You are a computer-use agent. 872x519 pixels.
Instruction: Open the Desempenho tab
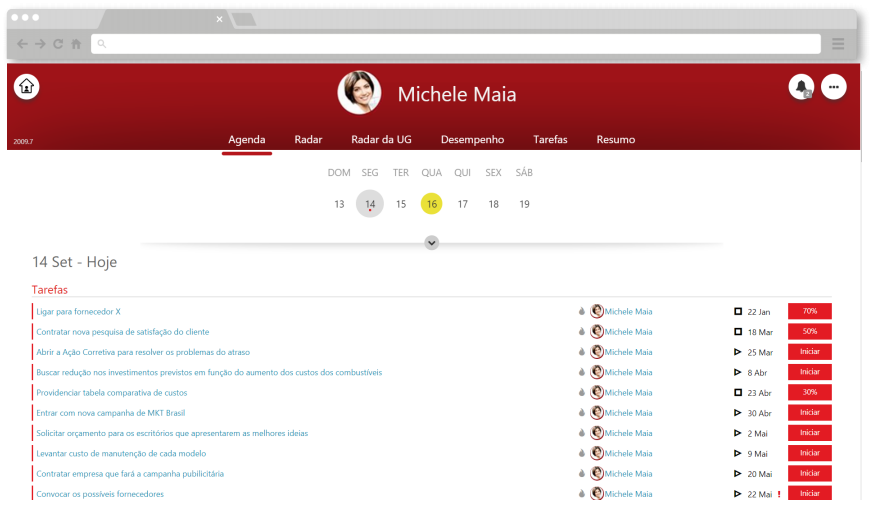coord(472,140)
